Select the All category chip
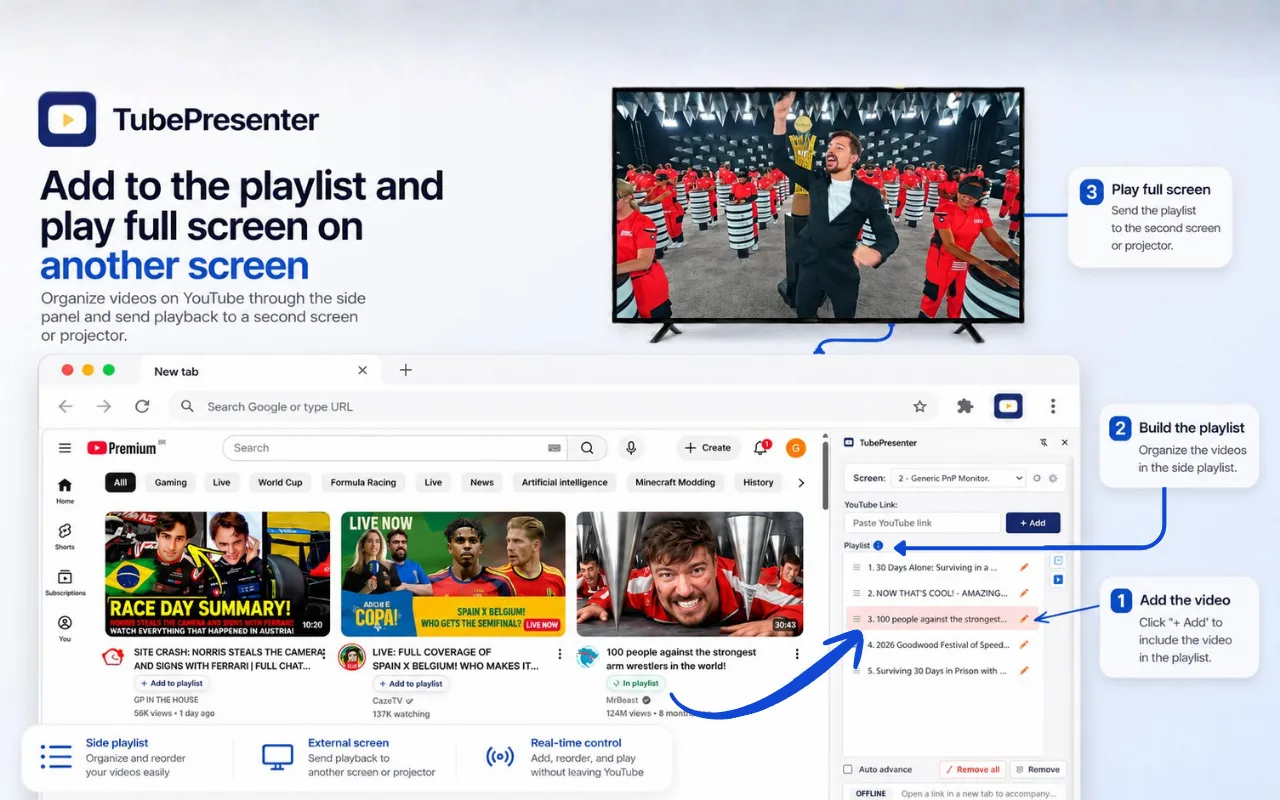This screenshot has width=1280, height=800. point(120,482)
